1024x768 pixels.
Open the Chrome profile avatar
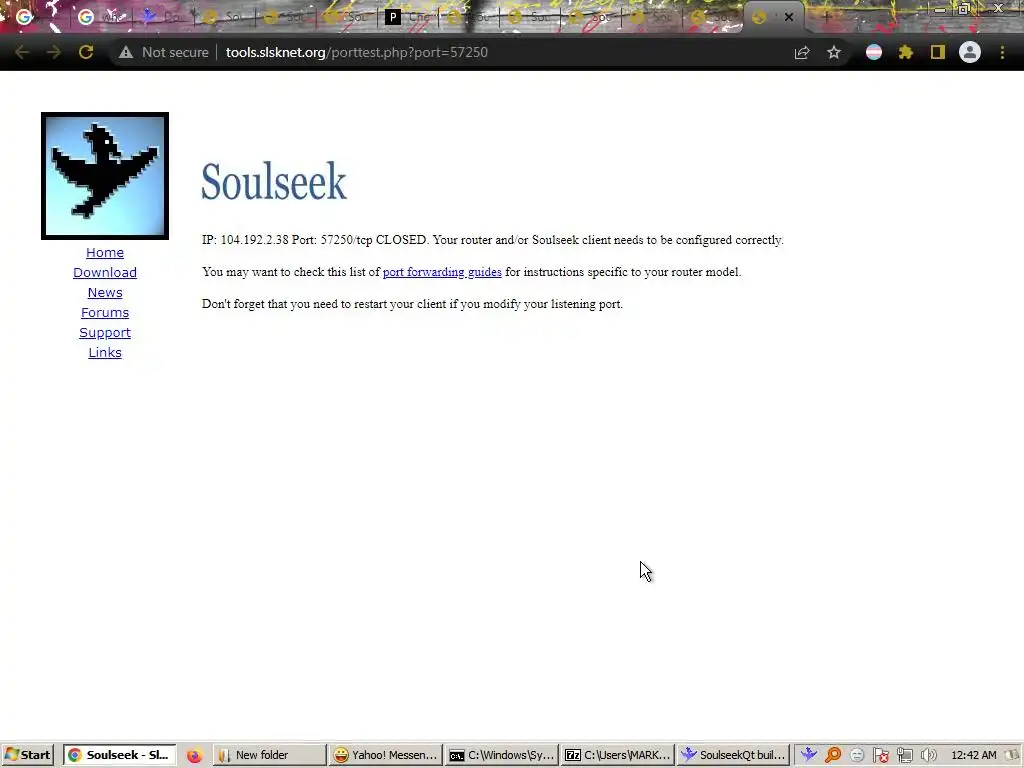970,52
